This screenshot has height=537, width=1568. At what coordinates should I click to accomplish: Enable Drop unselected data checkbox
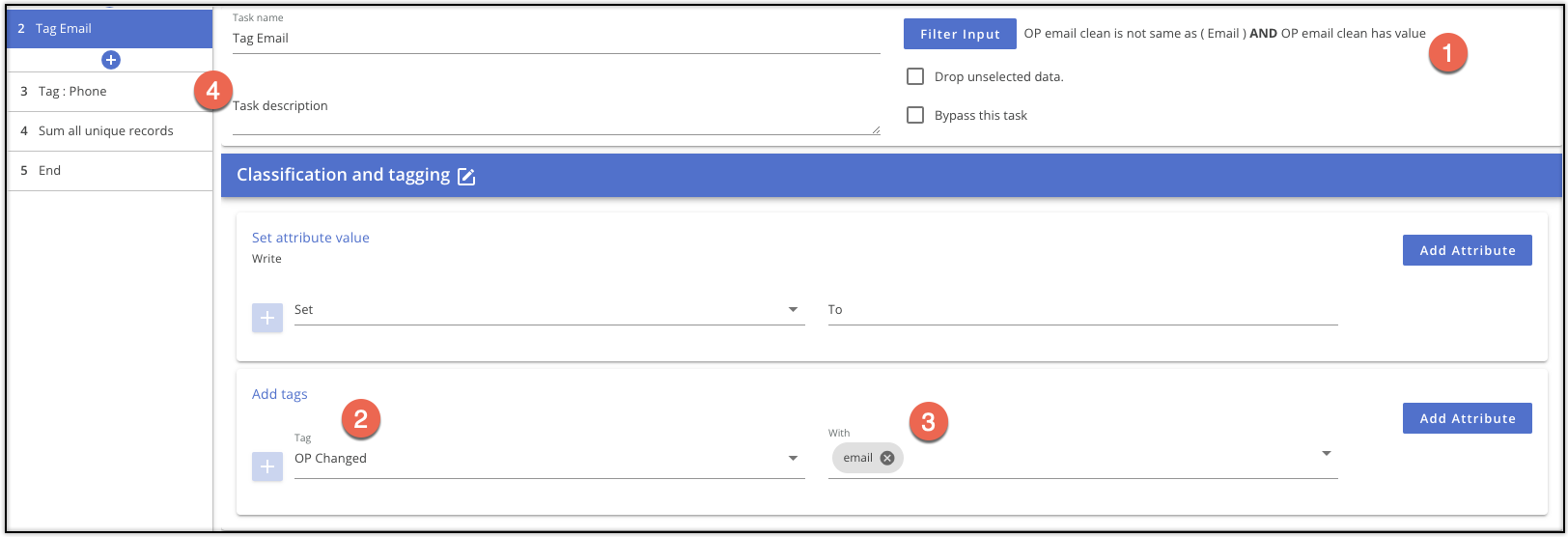pos(915,76)
